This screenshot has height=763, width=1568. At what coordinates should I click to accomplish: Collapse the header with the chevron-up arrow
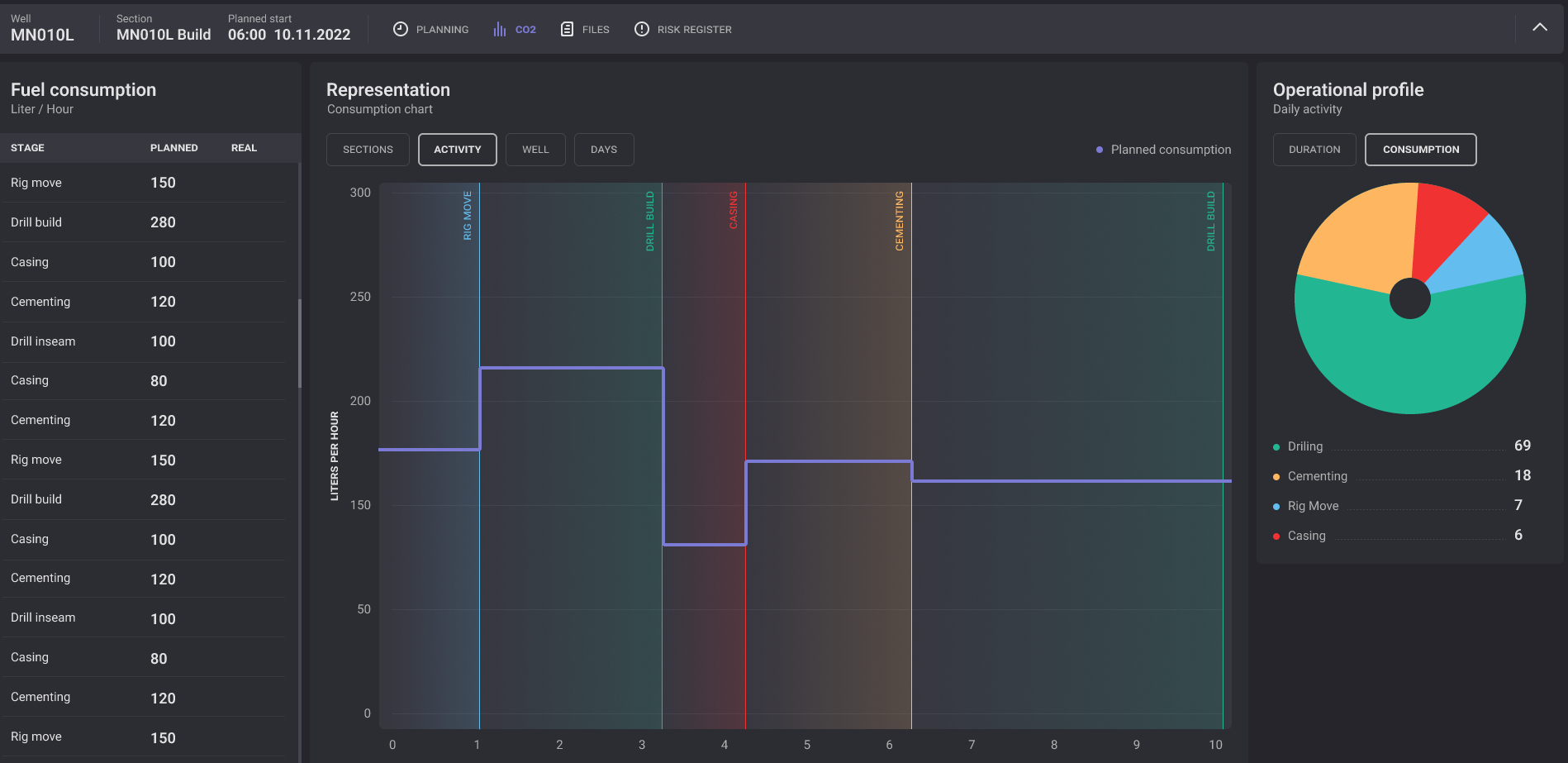[1540, 27]
